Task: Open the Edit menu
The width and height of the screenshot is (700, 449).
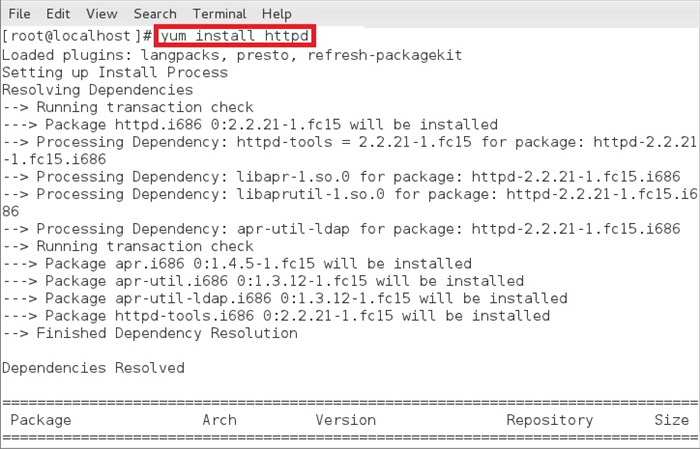Action: click(58, 14)
